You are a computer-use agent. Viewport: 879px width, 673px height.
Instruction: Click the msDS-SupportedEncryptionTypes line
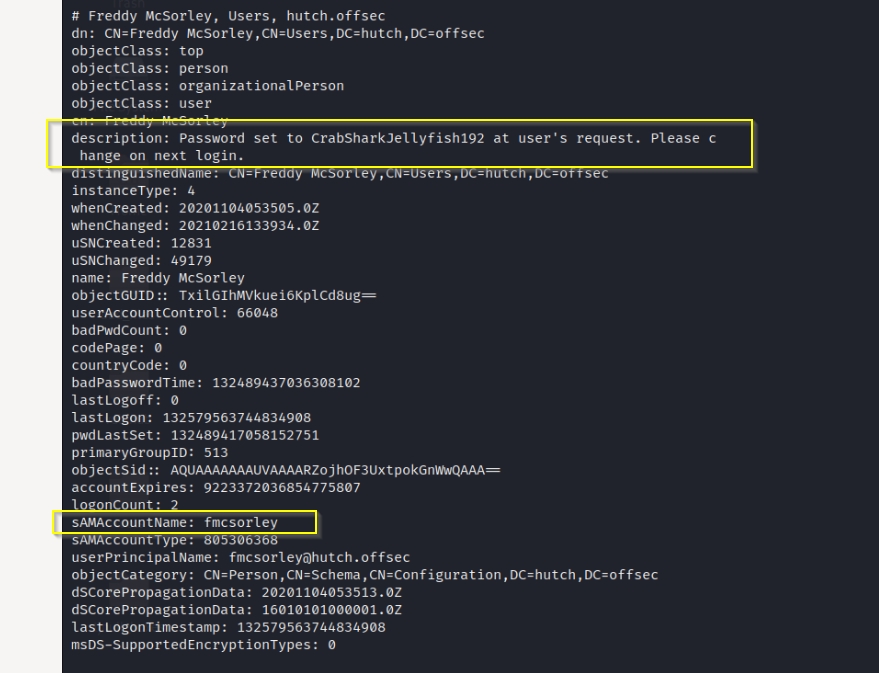(x=203, y=645)
